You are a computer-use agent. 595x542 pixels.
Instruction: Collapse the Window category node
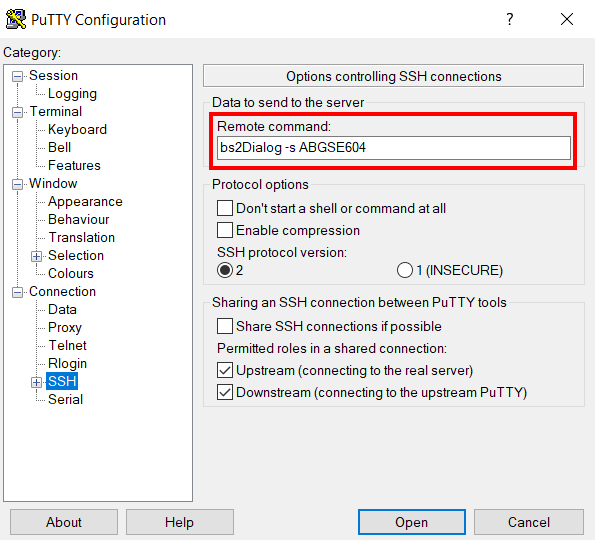(17, 184)
